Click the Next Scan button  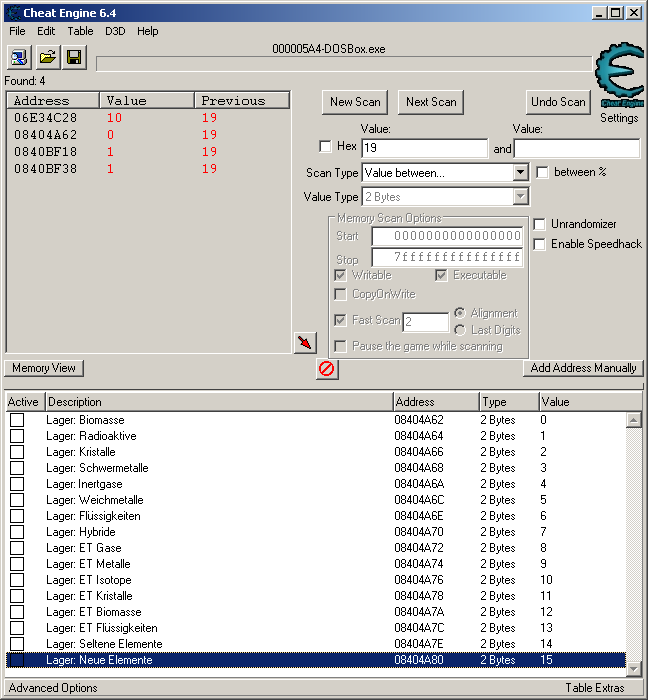point(431,102)
